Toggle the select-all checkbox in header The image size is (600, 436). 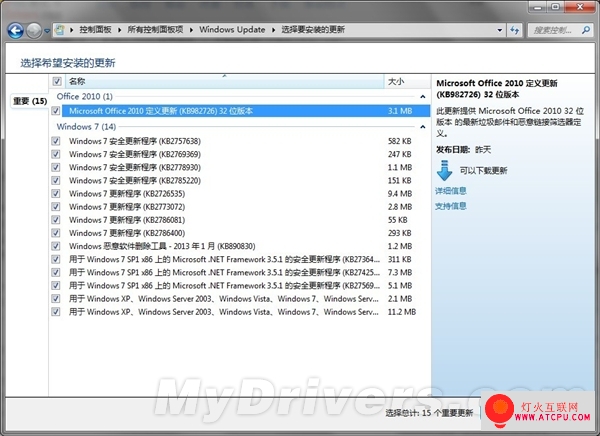coord(57,81)
